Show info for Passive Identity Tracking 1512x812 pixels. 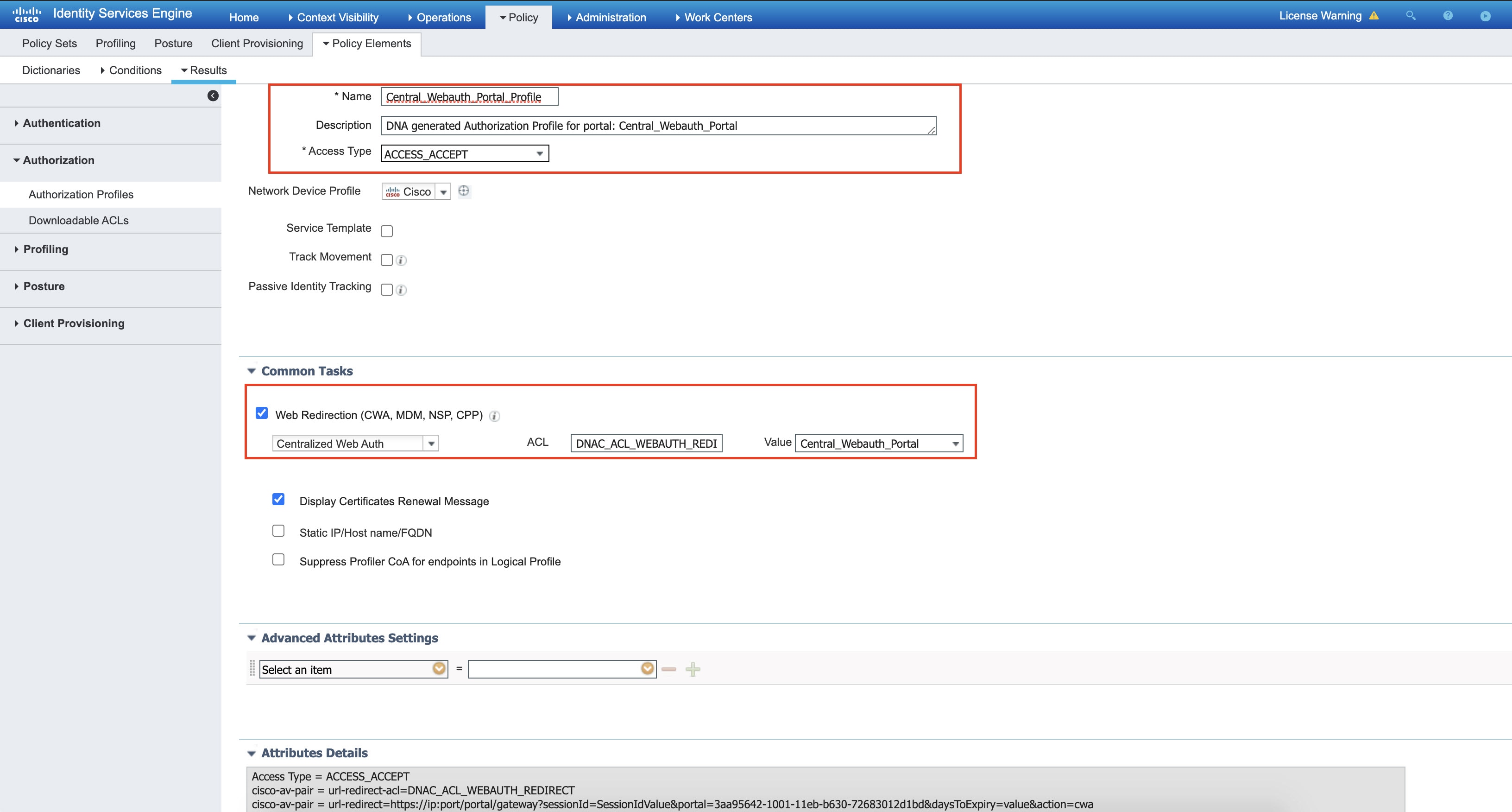coord(401,290)
